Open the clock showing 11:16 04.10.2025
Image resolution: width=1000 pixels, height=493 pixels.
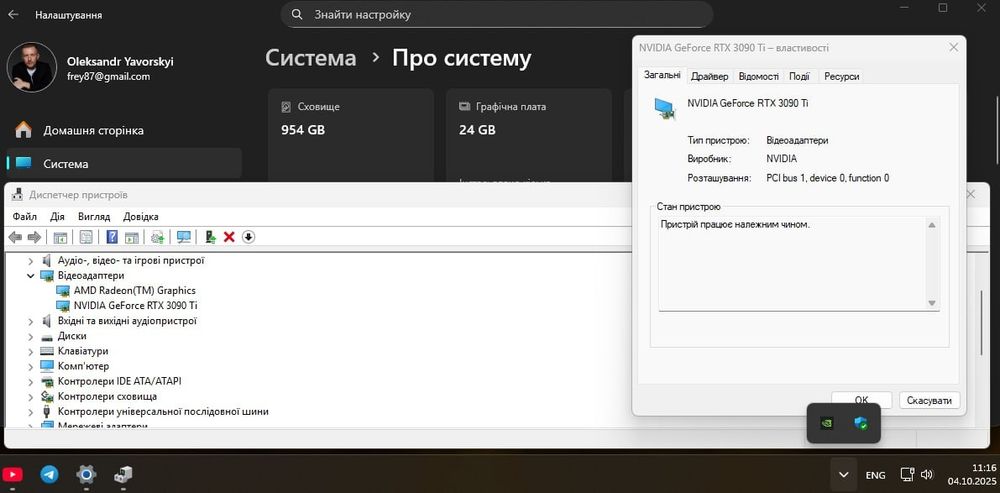point(973,475)
